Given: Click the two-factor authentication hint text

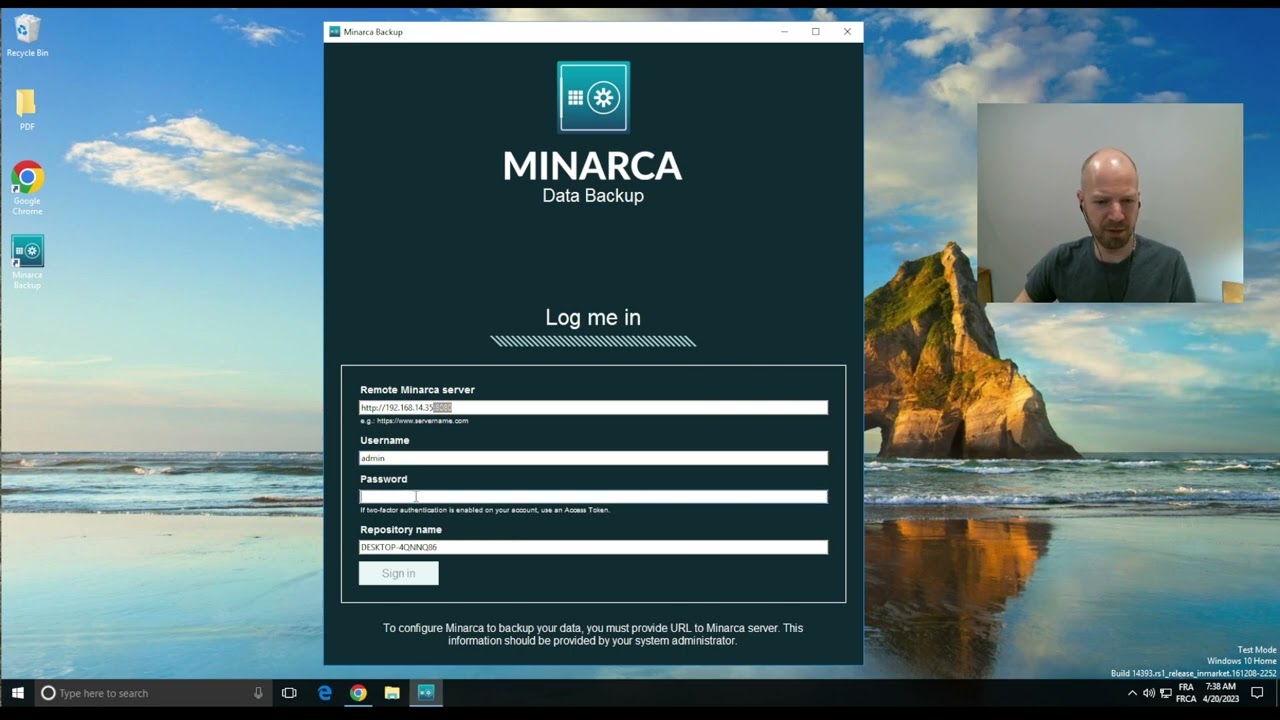Looking at the screenshot, I should point(485,510).
